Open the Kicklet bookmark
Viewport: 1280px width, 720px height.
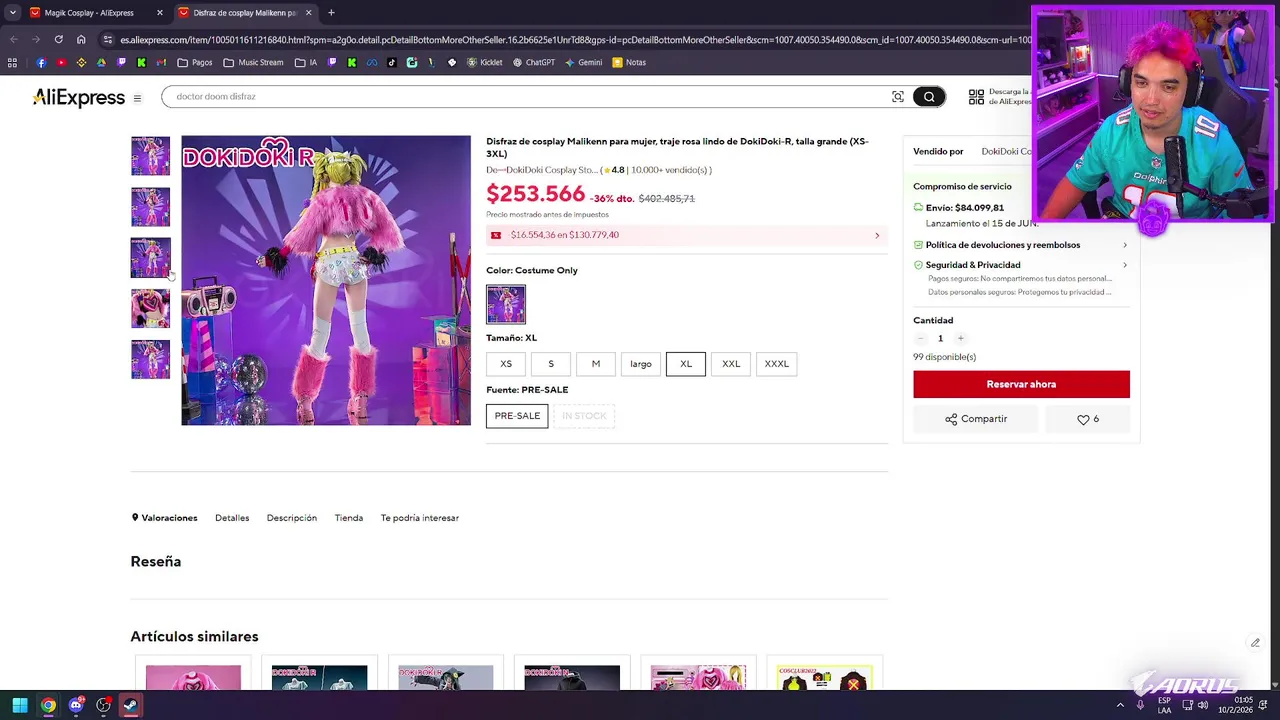[484, 62]
